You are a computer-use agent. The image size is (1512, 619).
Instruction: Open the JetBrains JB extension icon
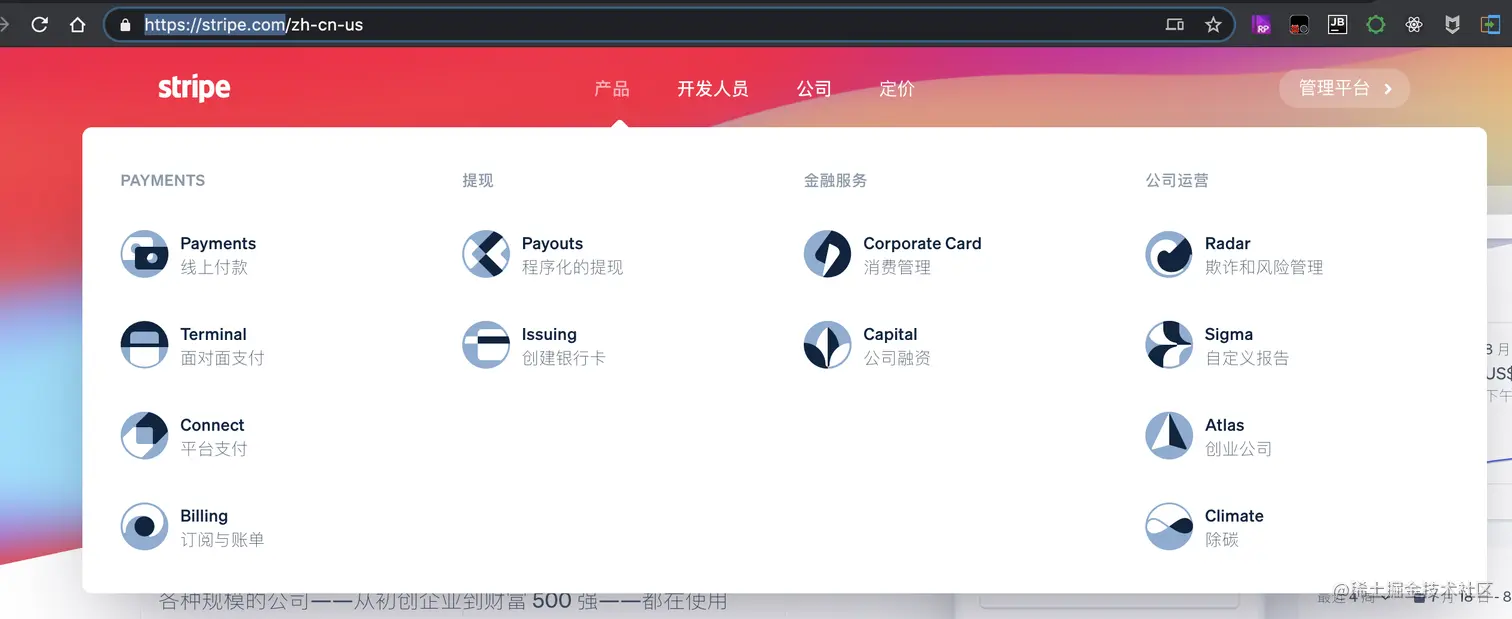pos(1337,25)
